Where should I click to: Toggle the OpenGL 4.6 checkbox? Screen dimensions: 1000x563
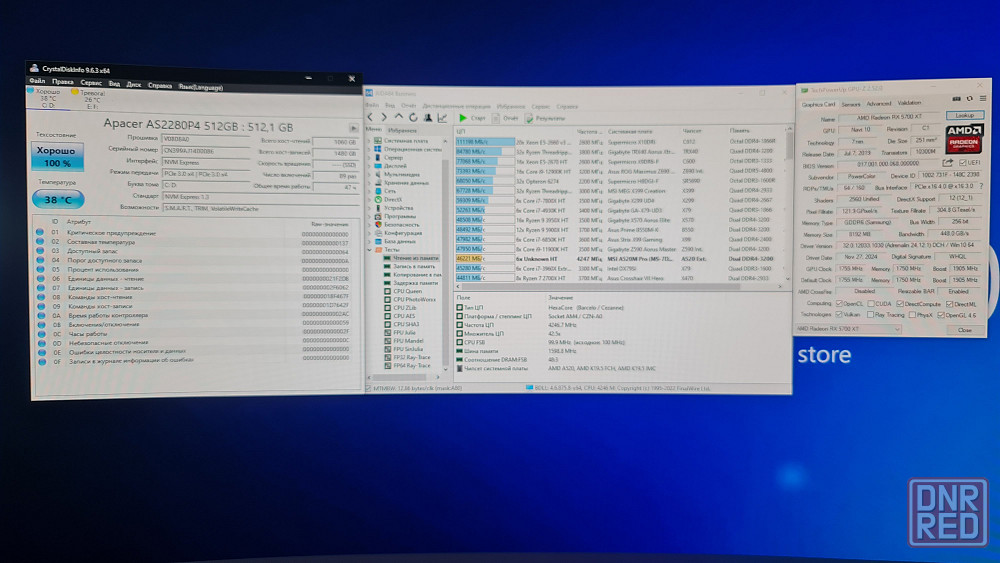point(940,315)
